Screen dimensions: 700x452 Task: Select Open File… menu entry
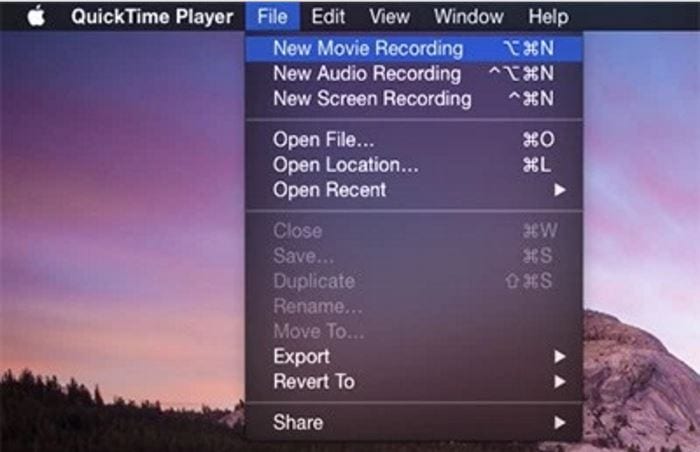coord(414,140)
